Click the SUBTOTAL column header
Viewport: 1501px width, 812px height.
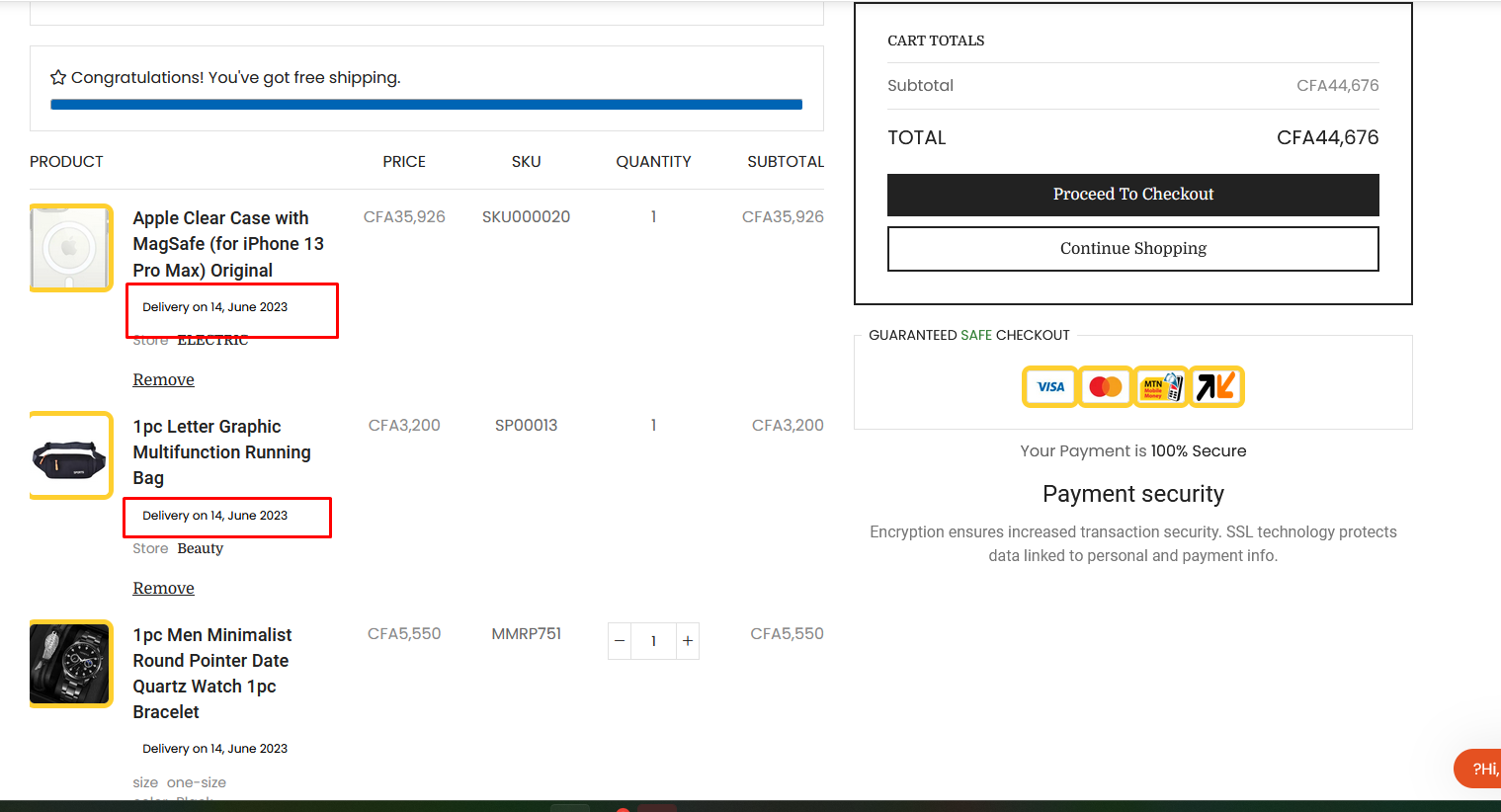coord(786,161)
